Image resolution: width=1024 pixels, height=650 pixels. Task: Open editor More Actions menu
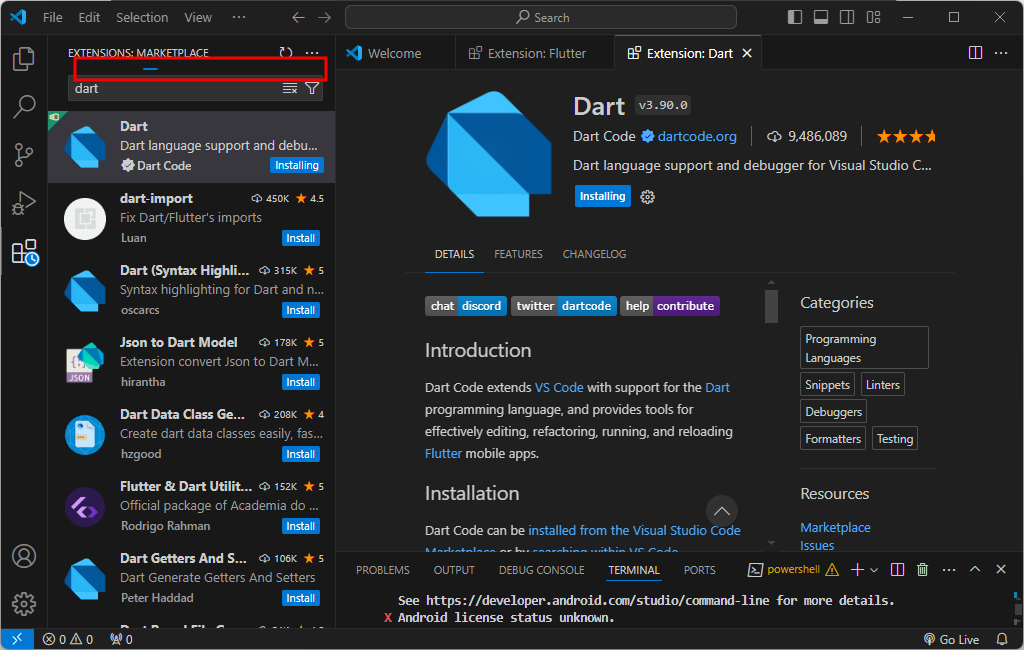coord(1001,53)
